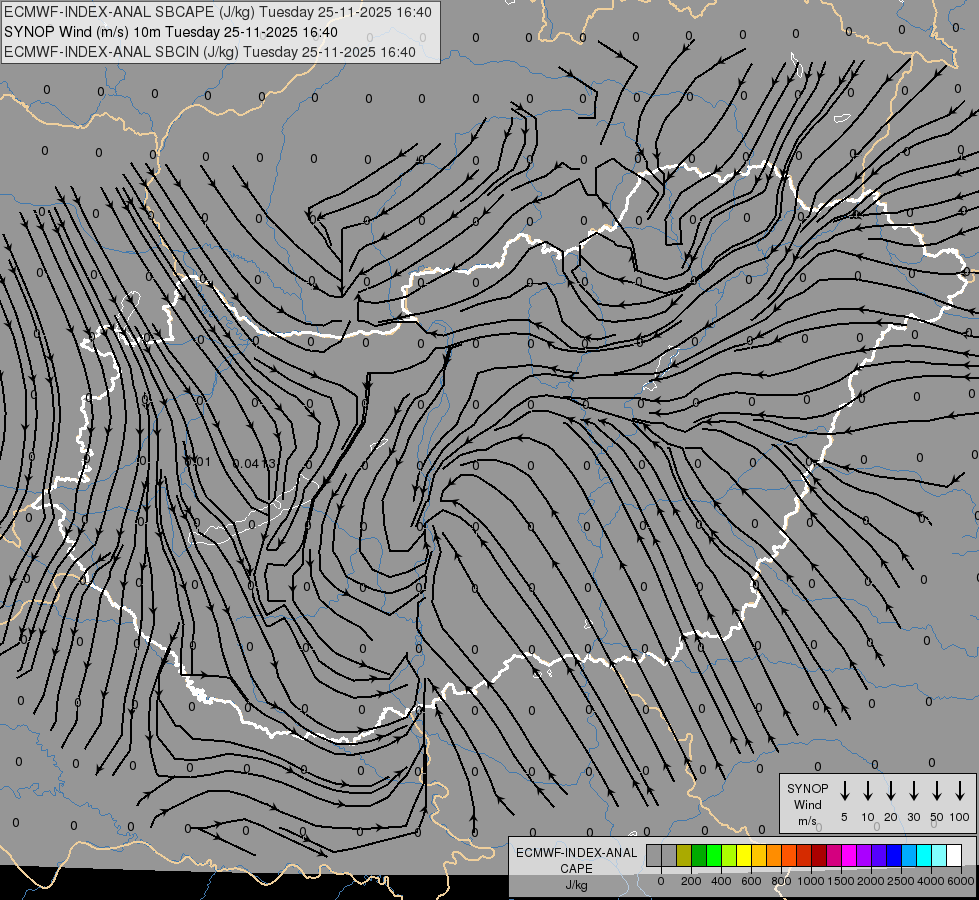
Task: Click the 20 m/s wind arrow in legend
Action: point(890,791)
